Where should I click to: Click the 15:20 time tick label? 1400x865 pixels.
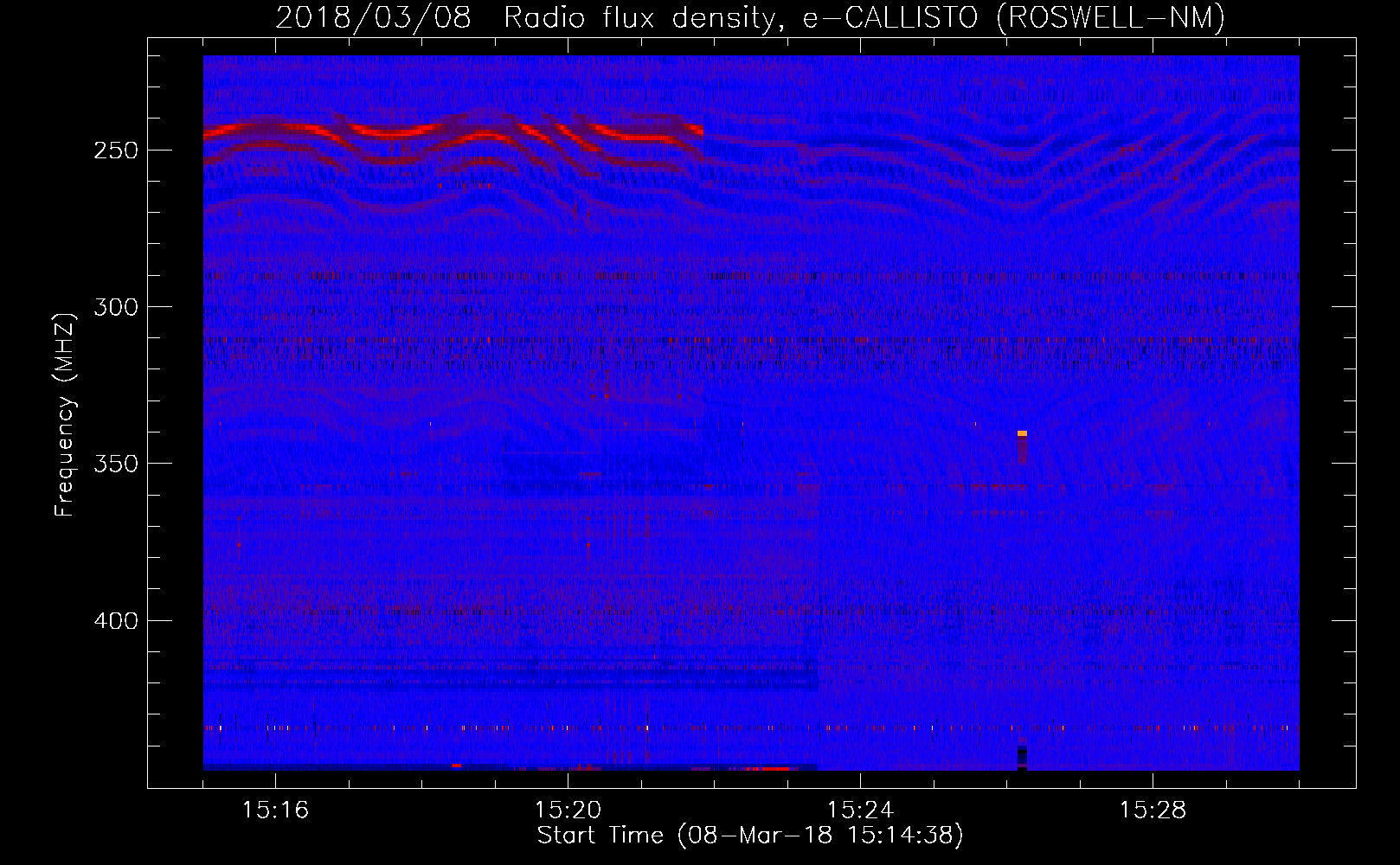568,811
